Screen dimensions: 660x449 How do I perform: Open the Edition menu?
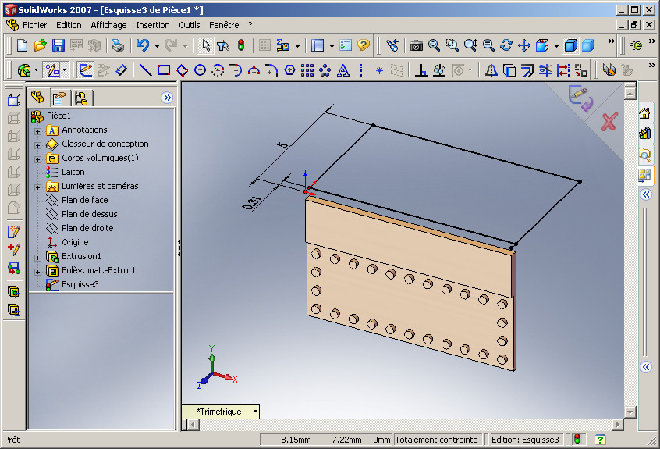pos(69,25)
